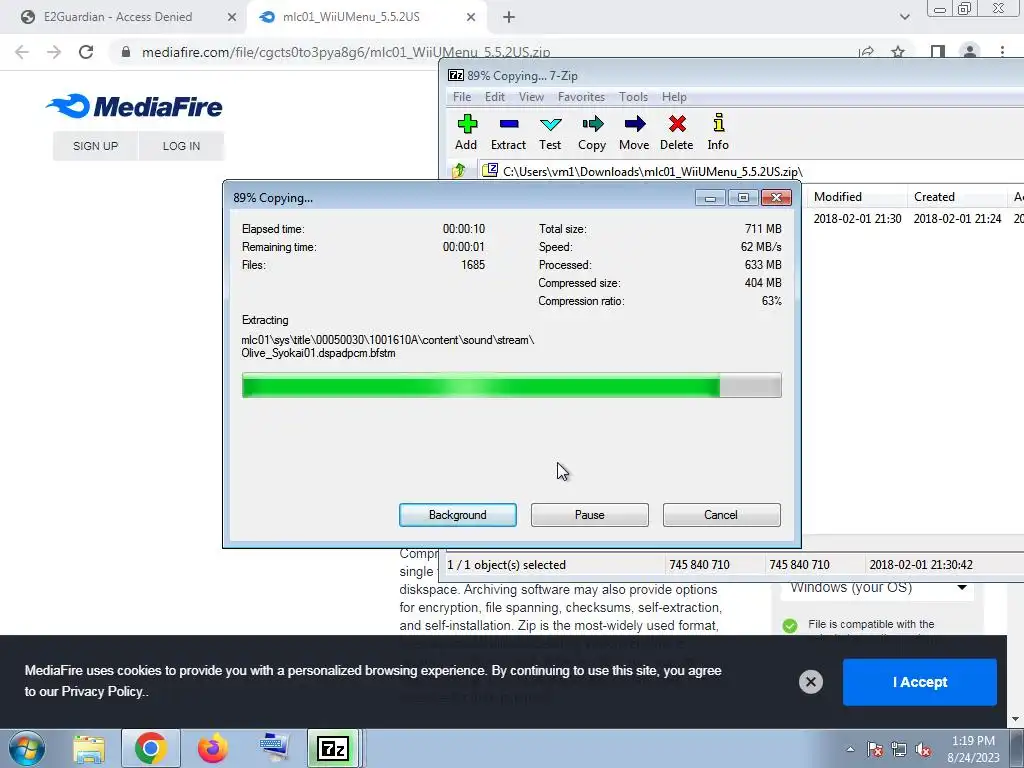Share this page from the address bar
The height and width of the screenshot is (768, 1024).
click(867, 52)
